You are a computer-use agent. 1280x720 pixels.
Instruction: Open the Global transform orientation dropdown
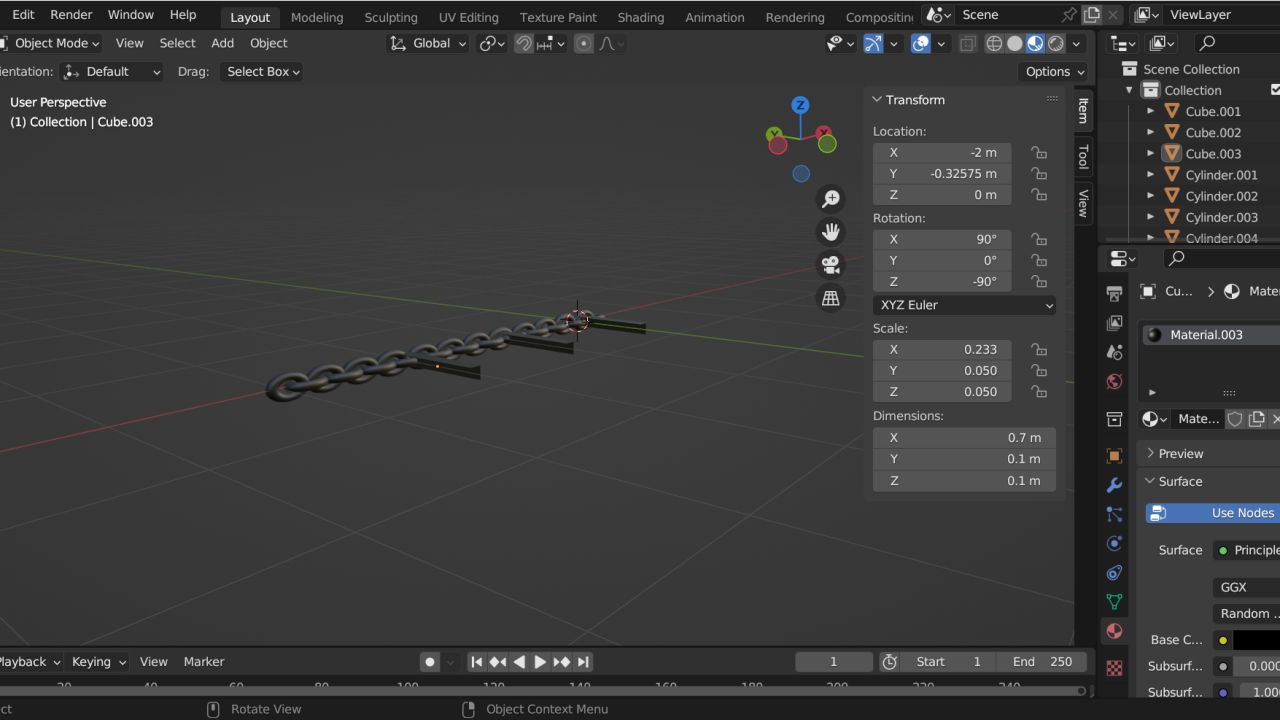pyautogui.click(x=429, y=43)
